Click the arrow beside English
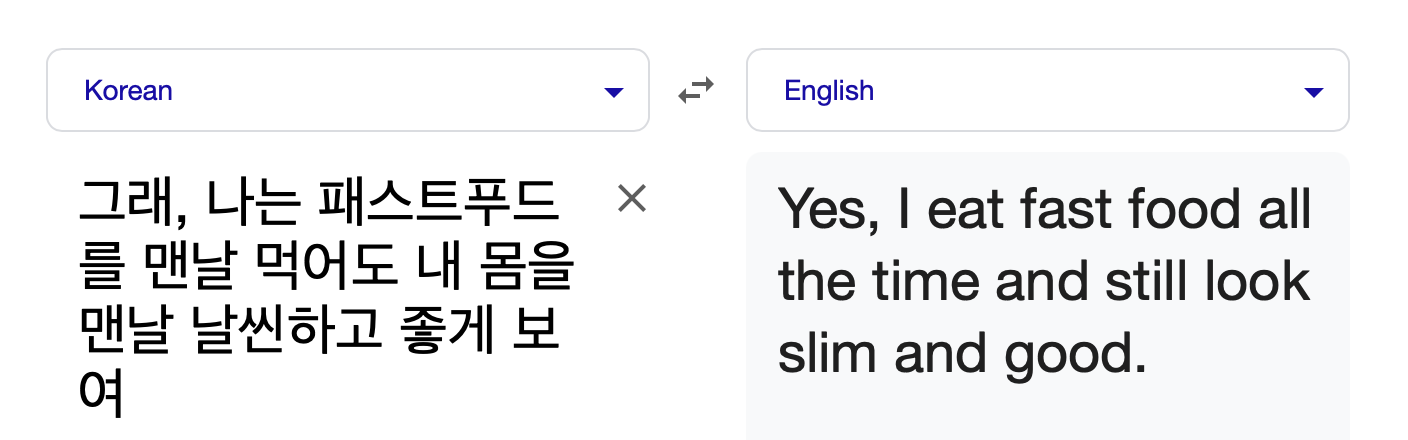The image size is (1408, 440). (x=1314, y=93)
